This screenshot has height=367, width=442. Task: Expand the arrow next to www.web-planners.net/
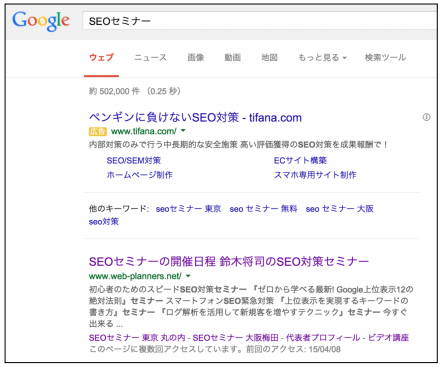coord(188,276)
